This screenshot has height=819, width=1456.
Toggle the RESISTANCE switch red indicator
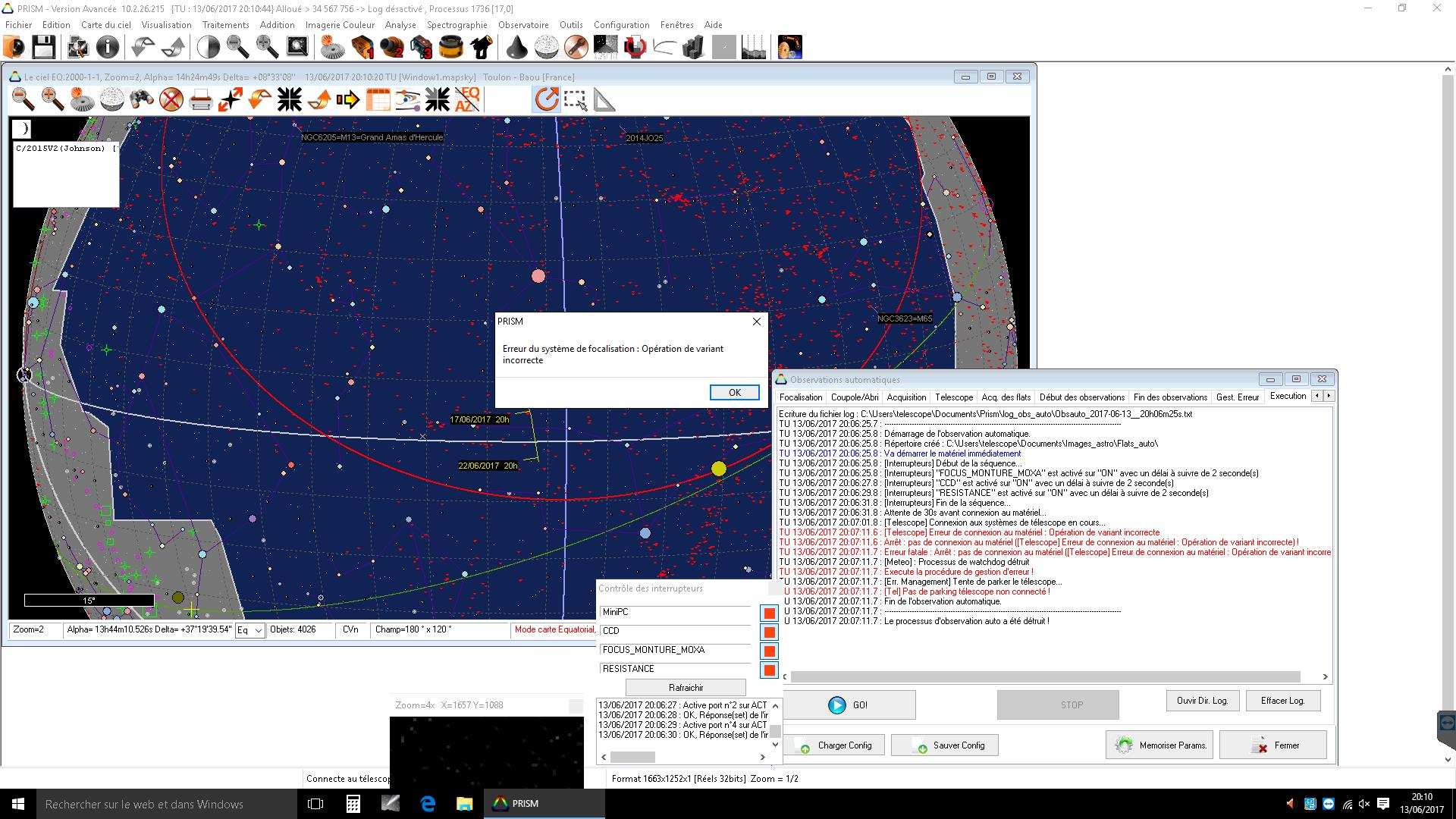[x=769, y=670]
